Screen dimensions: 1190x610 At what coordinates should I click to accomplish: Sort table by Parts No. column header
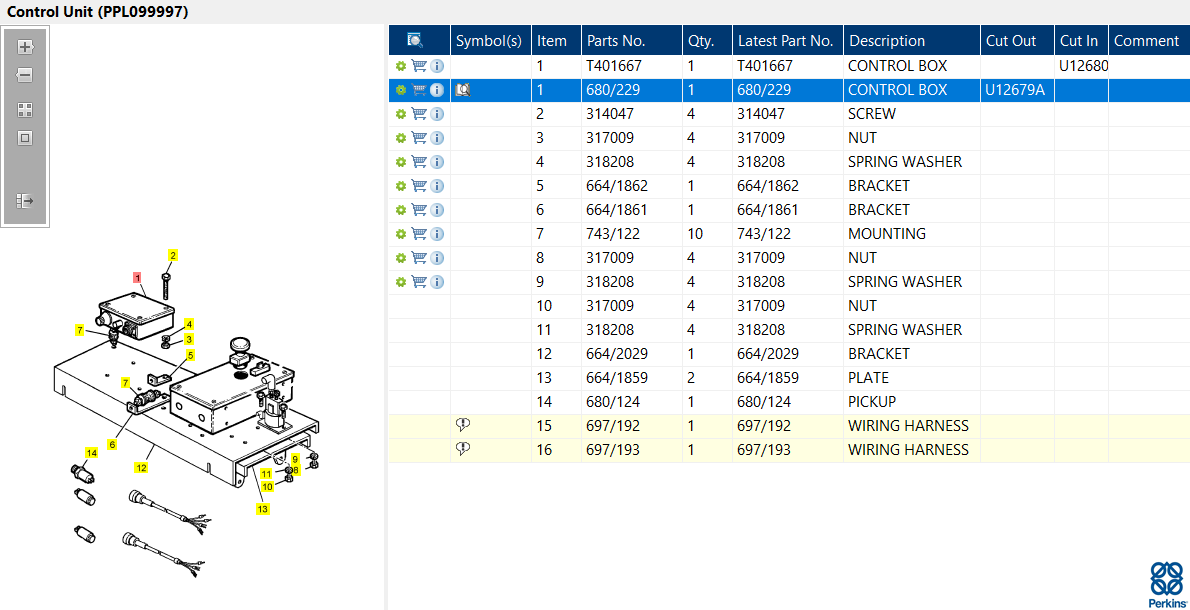(x=615, y=40)
